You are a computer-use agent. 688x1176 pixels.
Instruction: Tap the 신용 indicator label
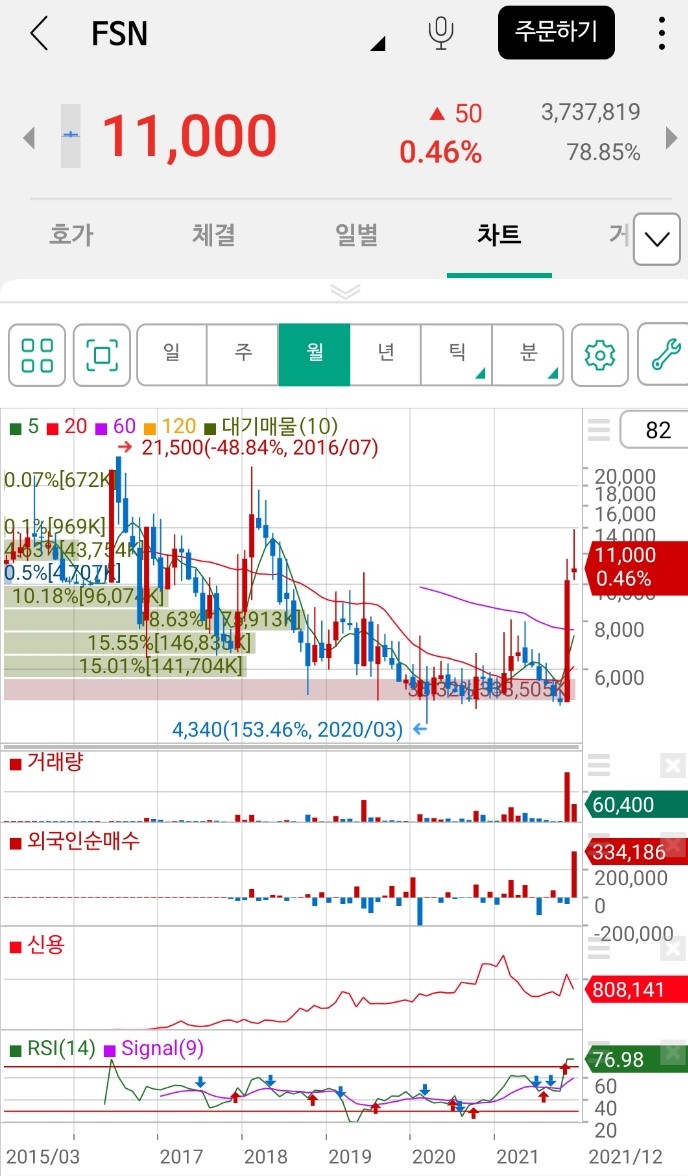(38, 945)
